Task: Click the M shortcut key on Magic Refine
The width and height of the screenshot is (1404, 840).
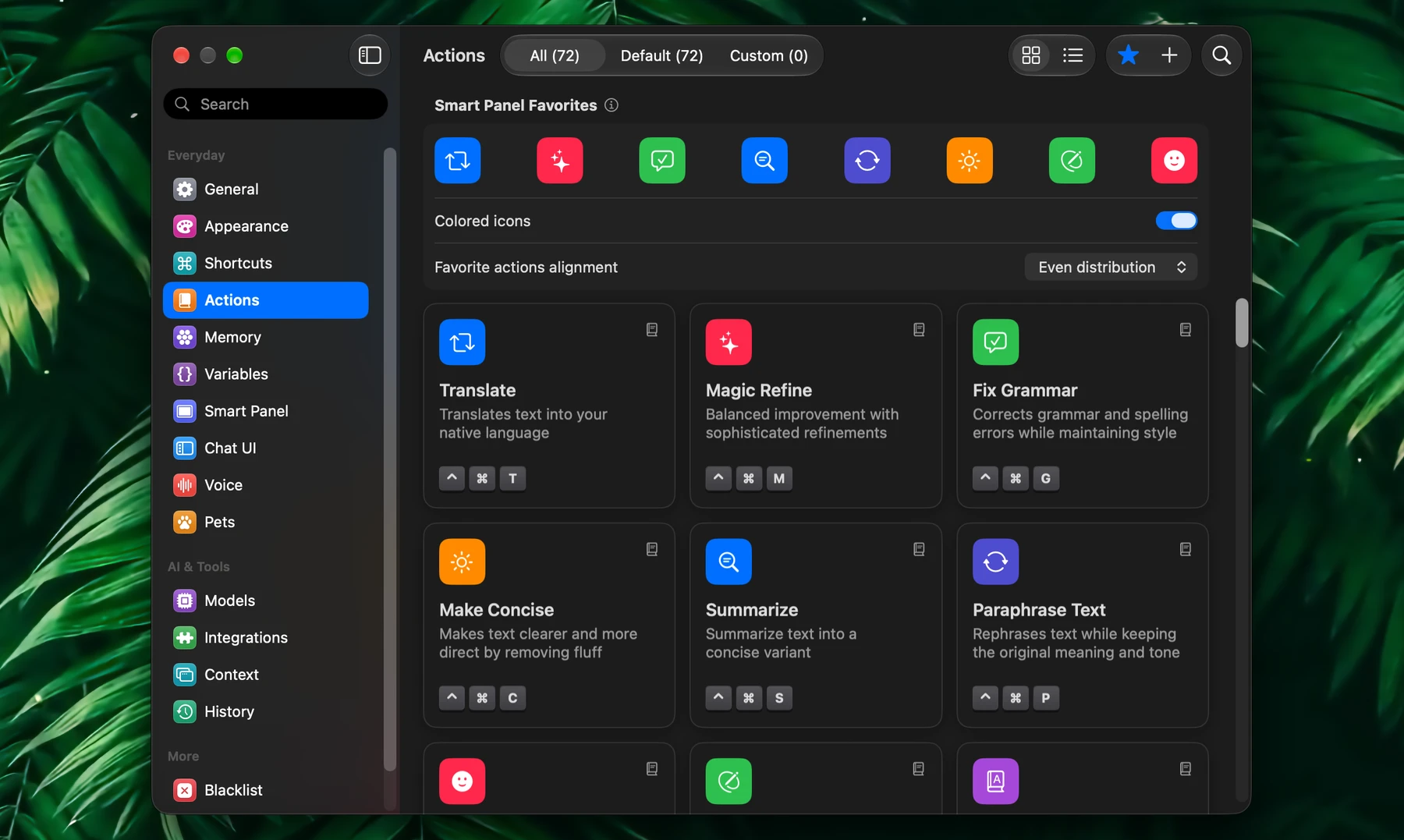Action: (779, 478)
